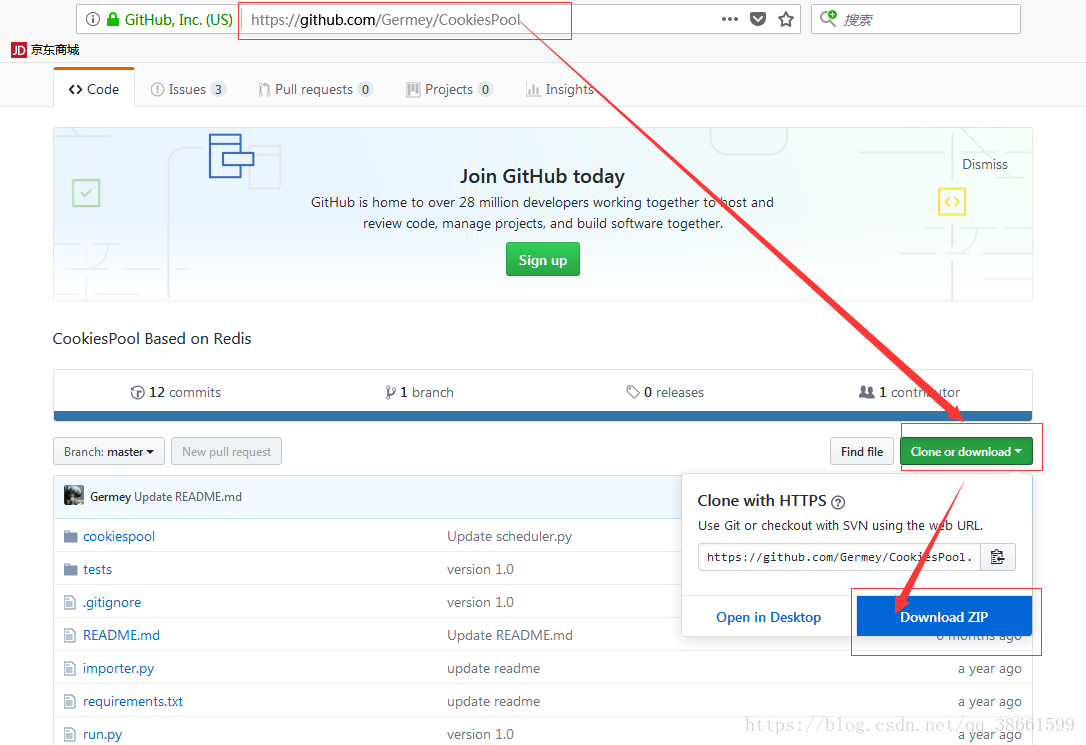
Task: Copy clone URL with clipboard icon
Action: point(997,557)
